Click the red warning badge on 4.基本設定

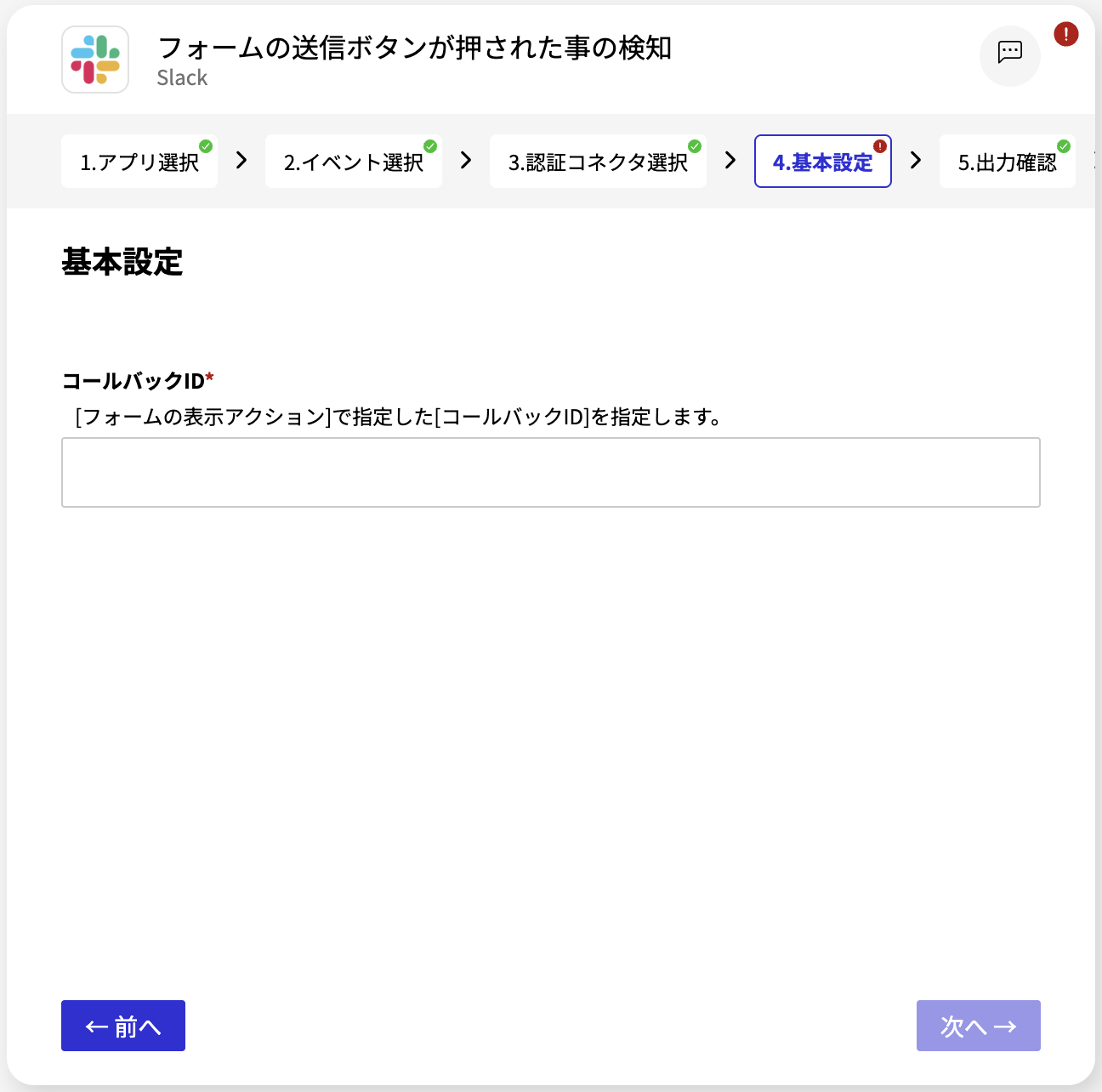pos(880,146)
